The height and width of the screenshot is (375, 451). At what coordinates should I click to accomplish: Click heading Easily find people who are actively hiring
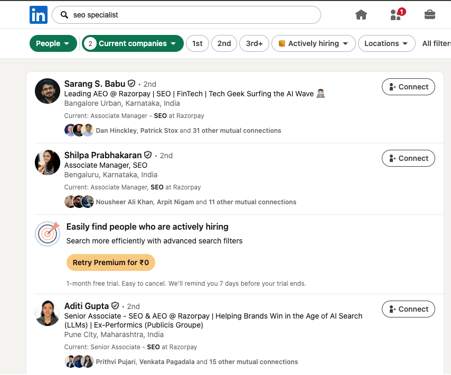click(x=147, y=227)
